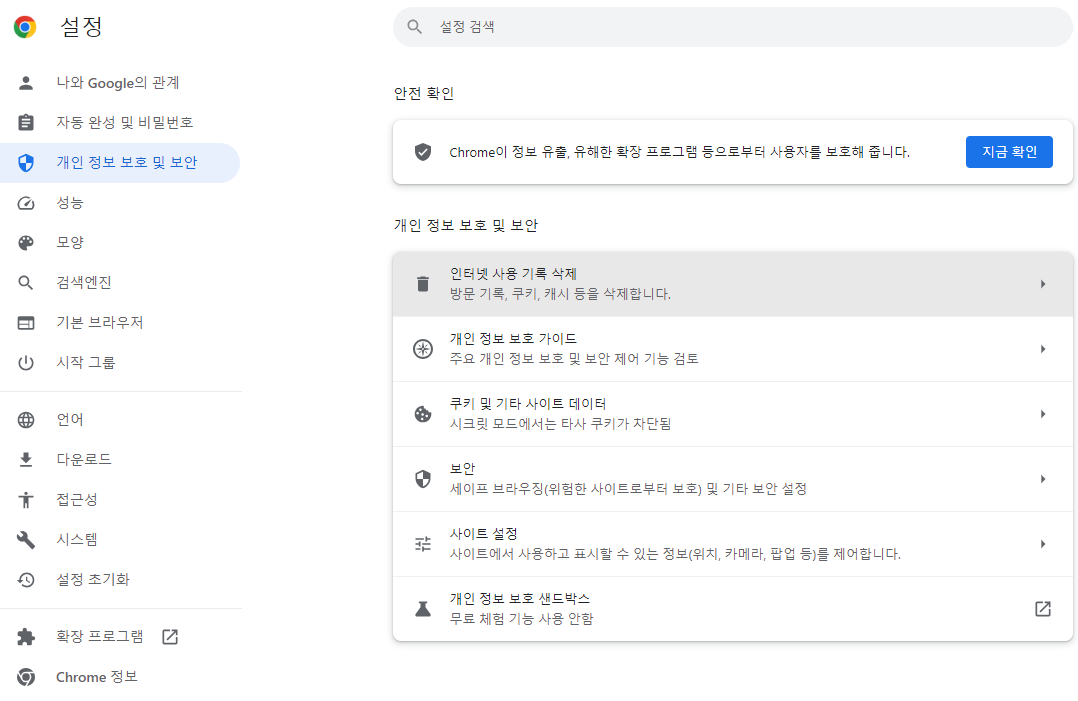The height and width of the screenshot is (701, 1078).
Task: Focus the 설정 검색 search field
Action: [x=733, y=27]
